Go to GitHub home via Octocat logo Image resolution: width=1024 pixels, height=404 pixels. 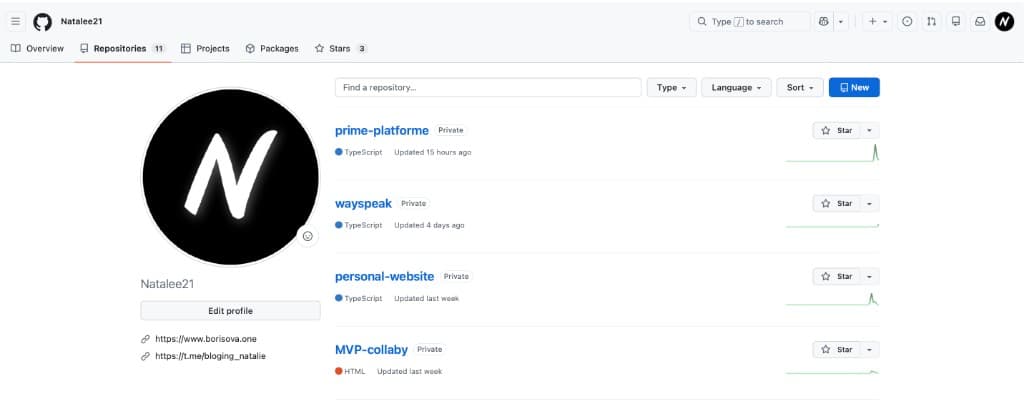[42, 22]
